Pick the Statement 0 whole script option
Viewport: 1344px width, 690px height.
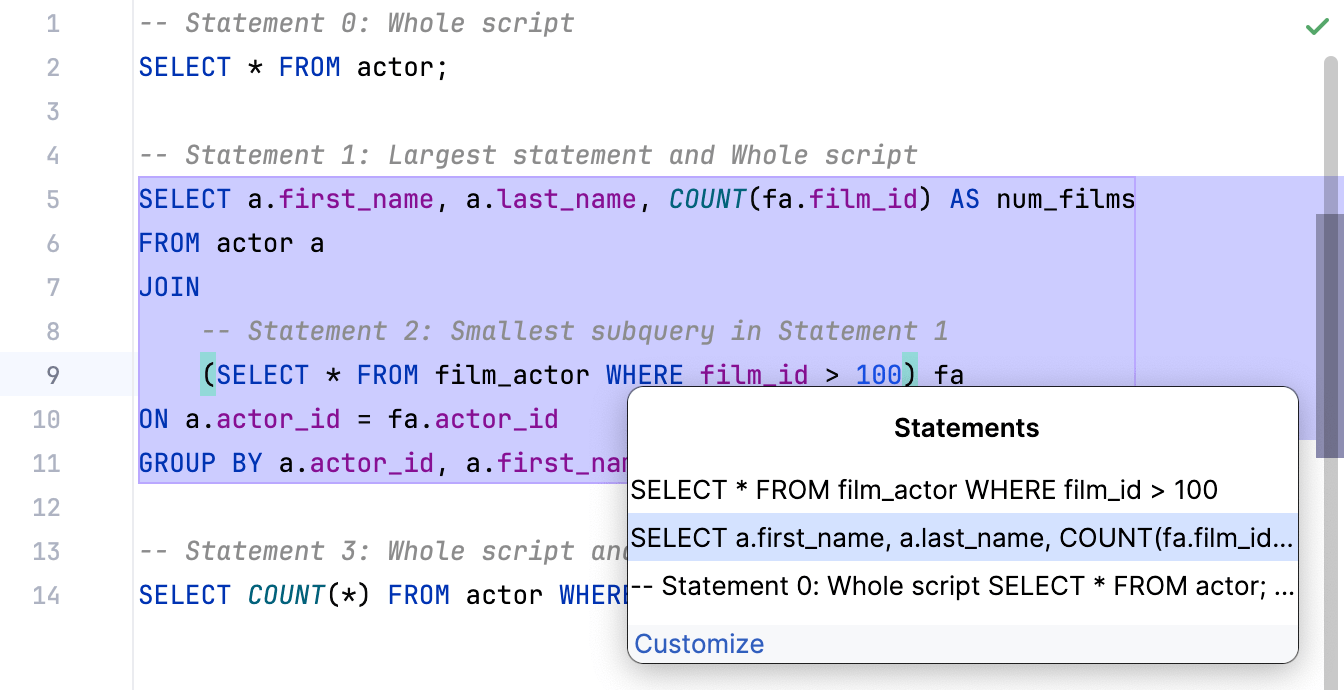tap(962, 587)
